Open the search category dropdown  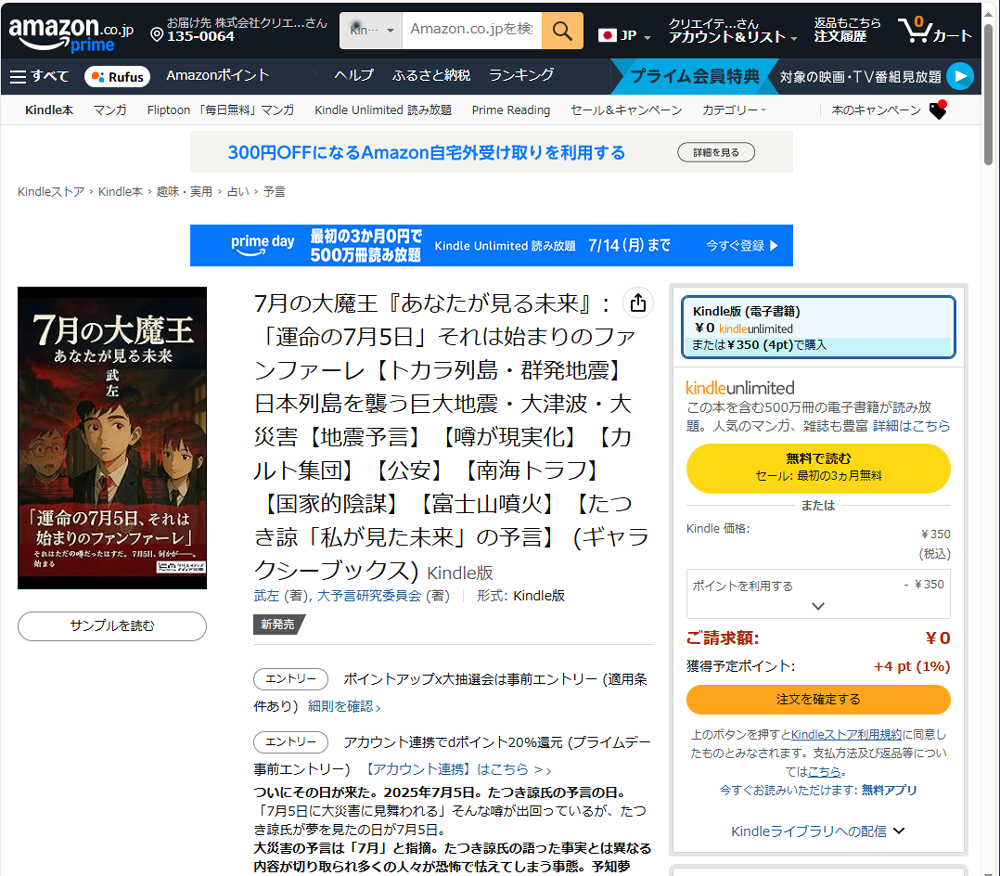click(x=371, y=30)
